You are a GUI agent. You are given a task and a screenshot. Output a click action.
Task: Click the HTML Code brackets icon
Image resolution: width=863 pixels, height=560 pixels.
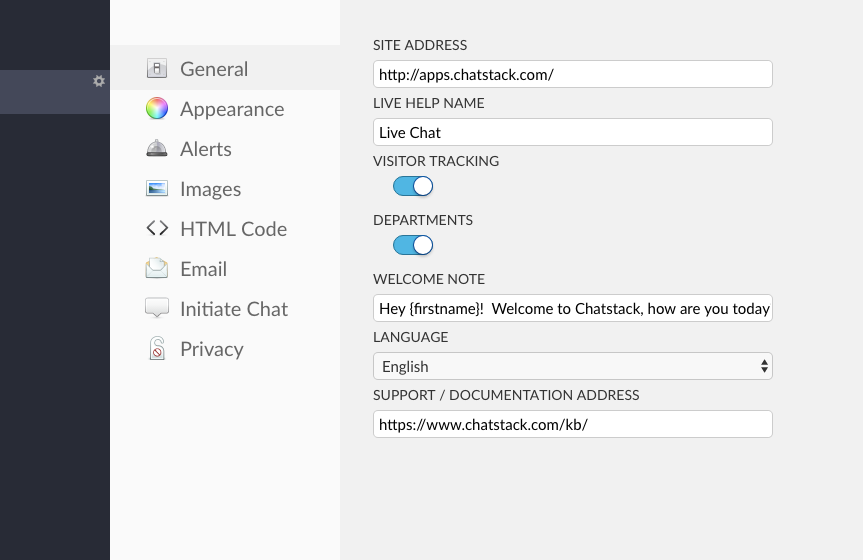(x=157, y=228)
